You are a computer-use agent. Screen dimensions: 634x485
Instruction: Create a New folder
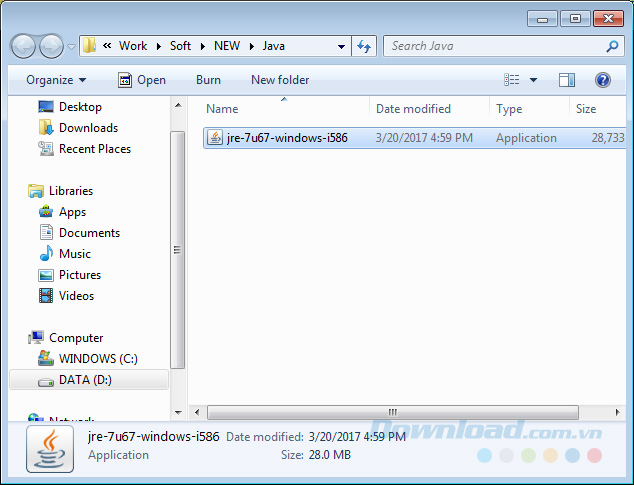[x=280, y=80]
